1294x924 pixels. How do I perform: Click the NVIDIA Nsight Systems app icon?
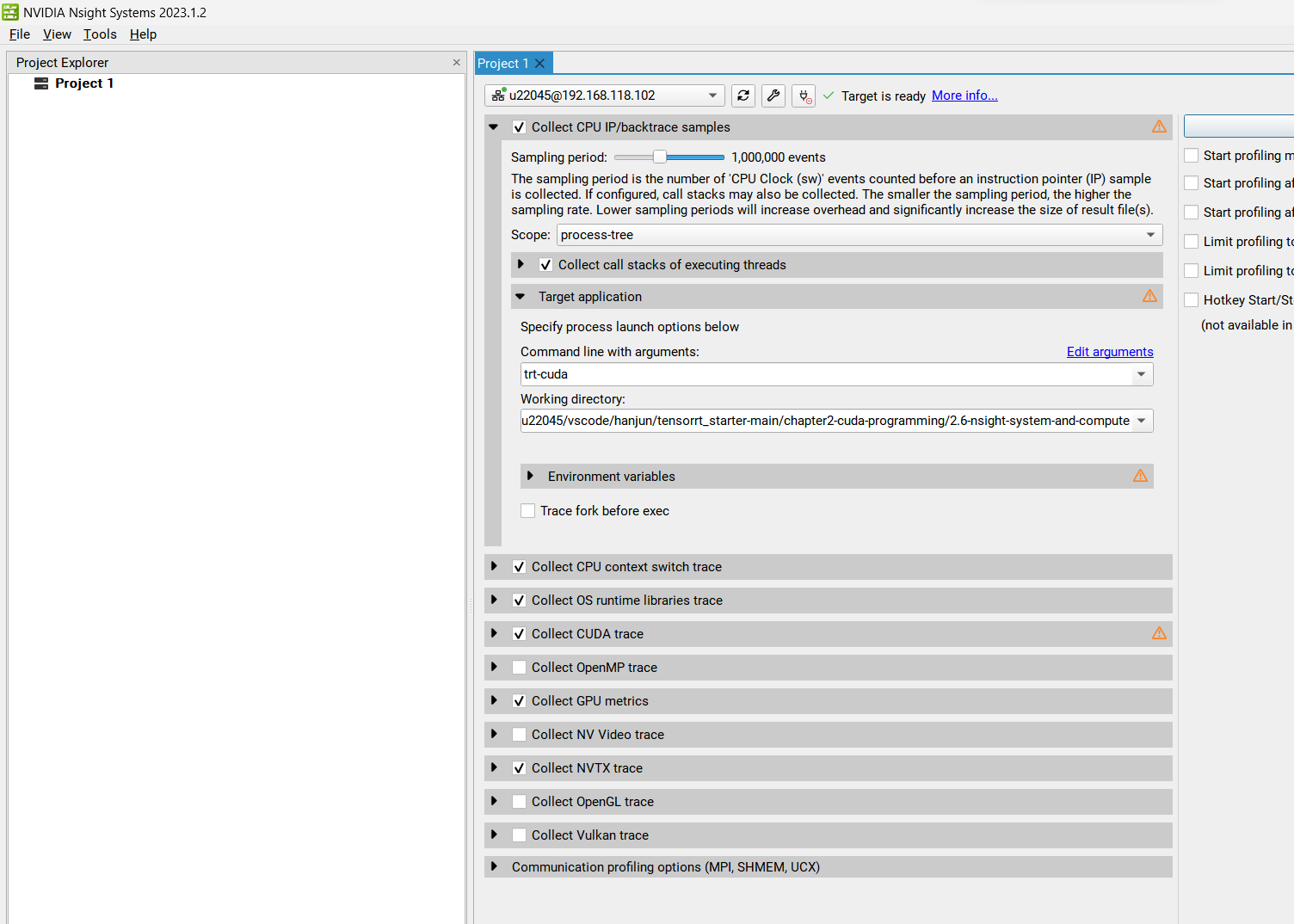coord(10,12)
